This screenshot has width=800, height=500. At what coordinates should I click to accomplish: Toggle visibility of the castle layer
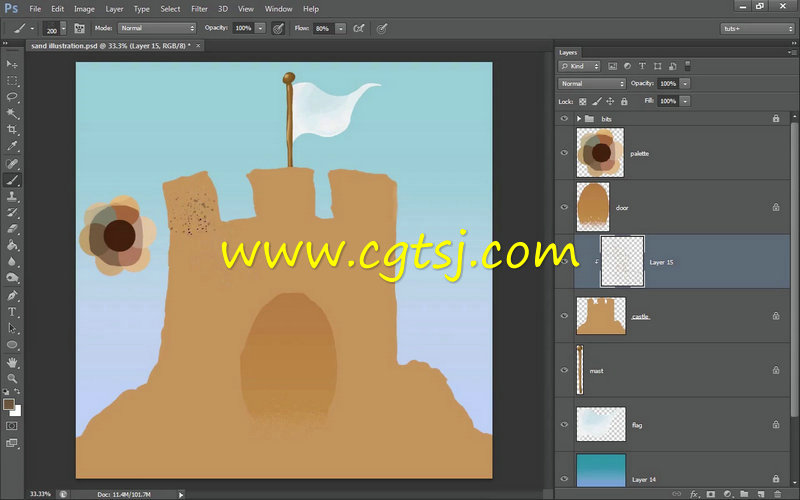click(x=565, y=316)
